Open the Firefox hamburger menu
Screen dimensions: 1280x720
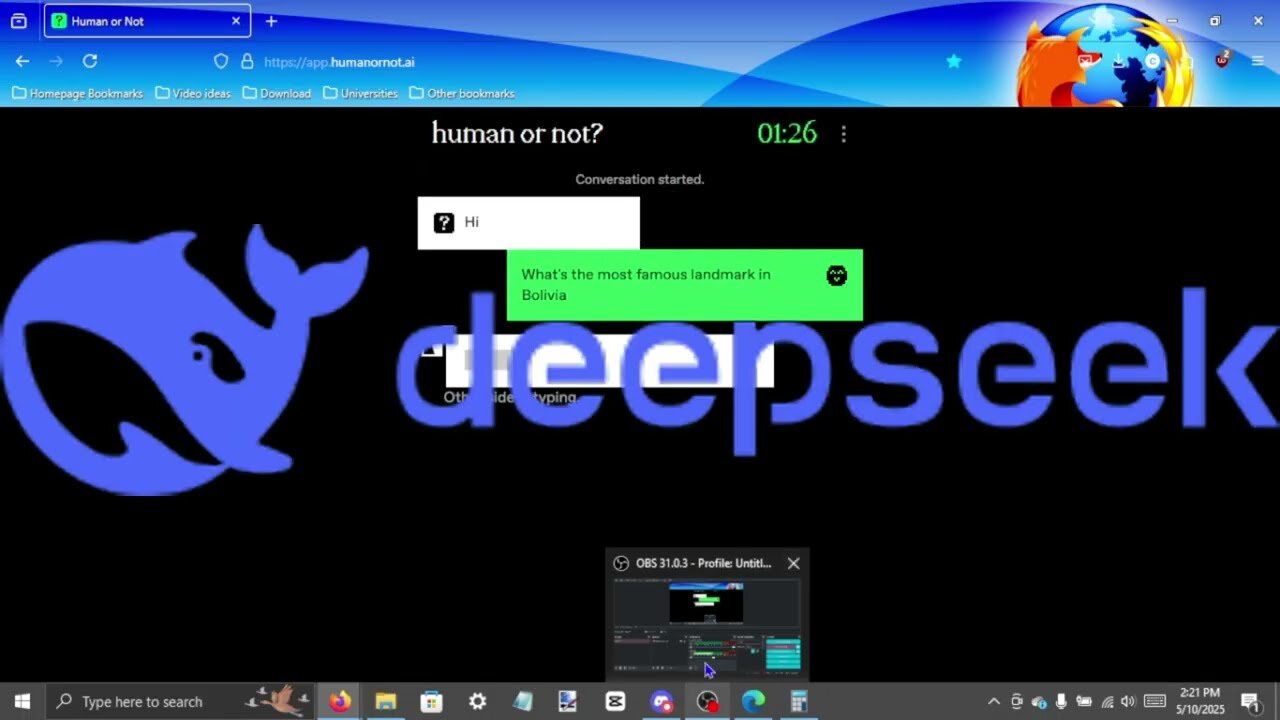tap(1258, 61)
